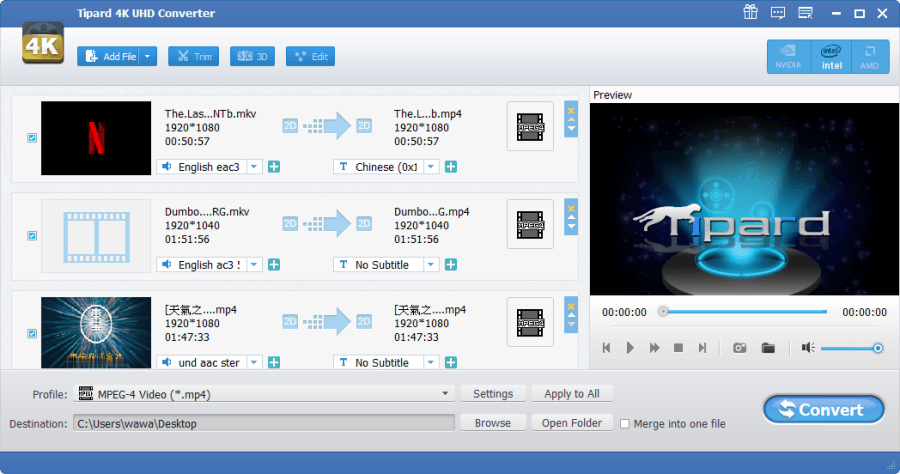
Task: Click output filename Dumbo...G.mp4
Action: (432, 212)
